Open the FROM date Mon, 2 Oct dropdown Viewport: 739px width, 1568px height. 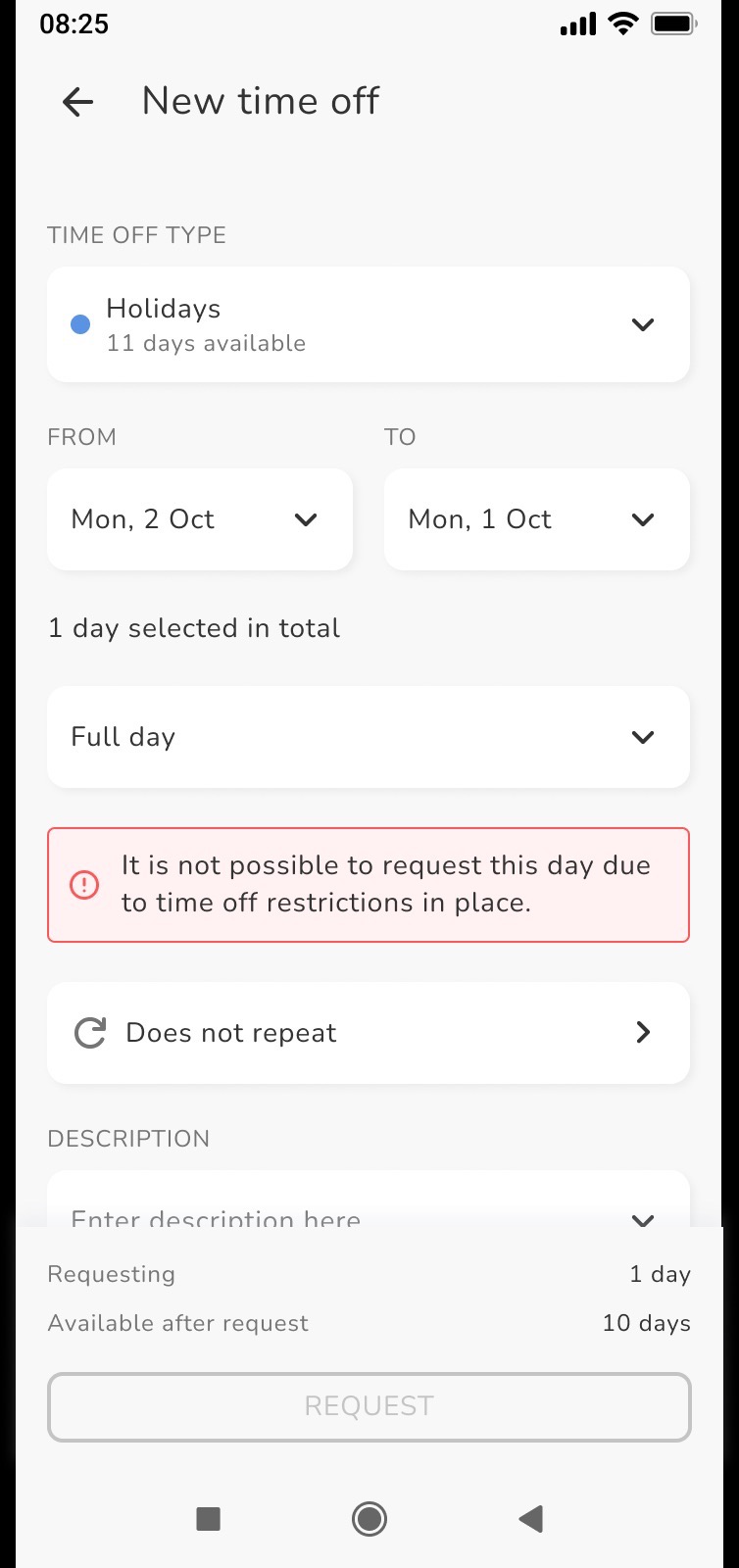tap(200, 519)
